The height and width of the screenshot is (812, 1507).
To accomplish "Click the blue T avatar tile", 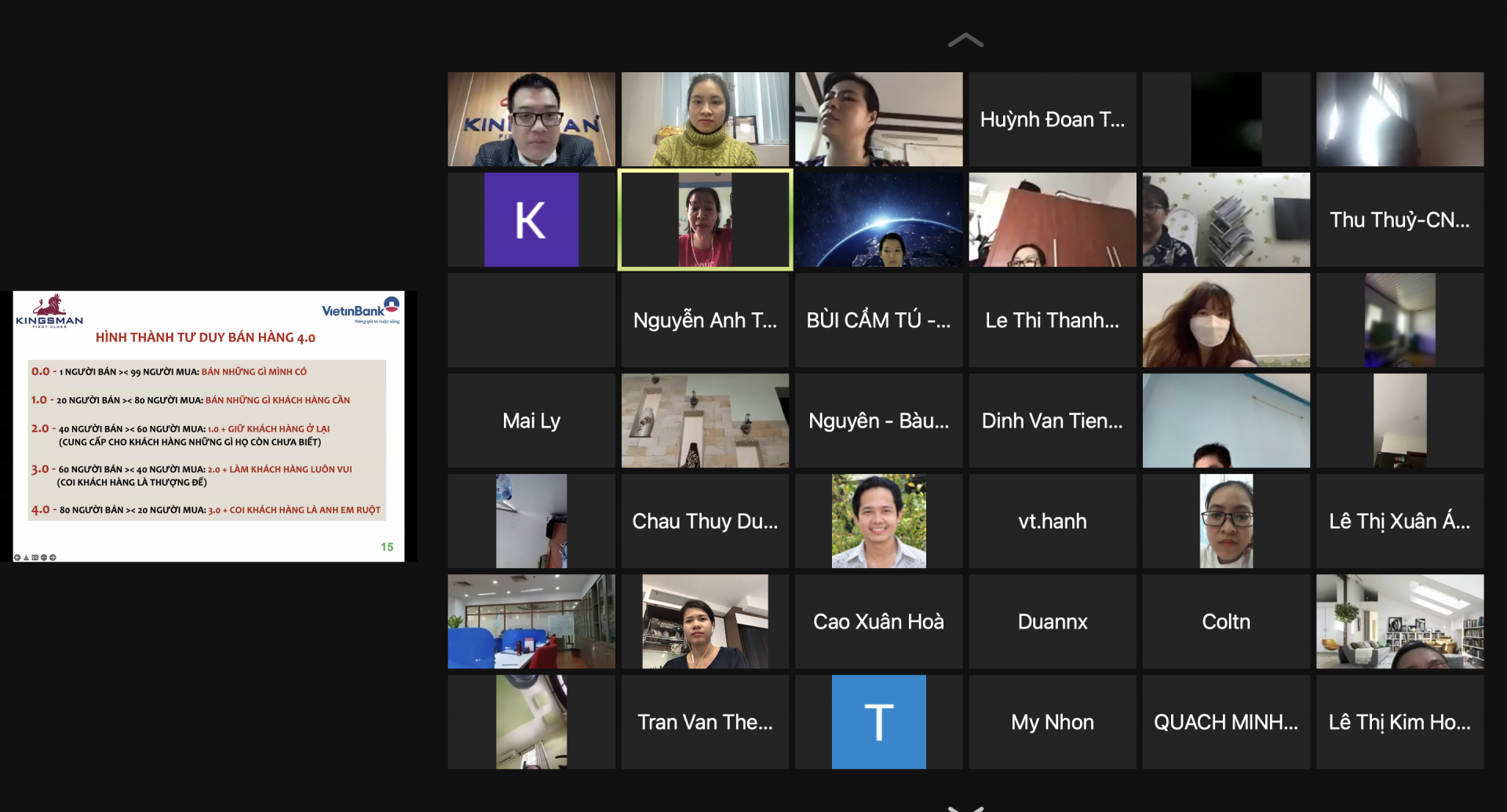I will 878,722.
